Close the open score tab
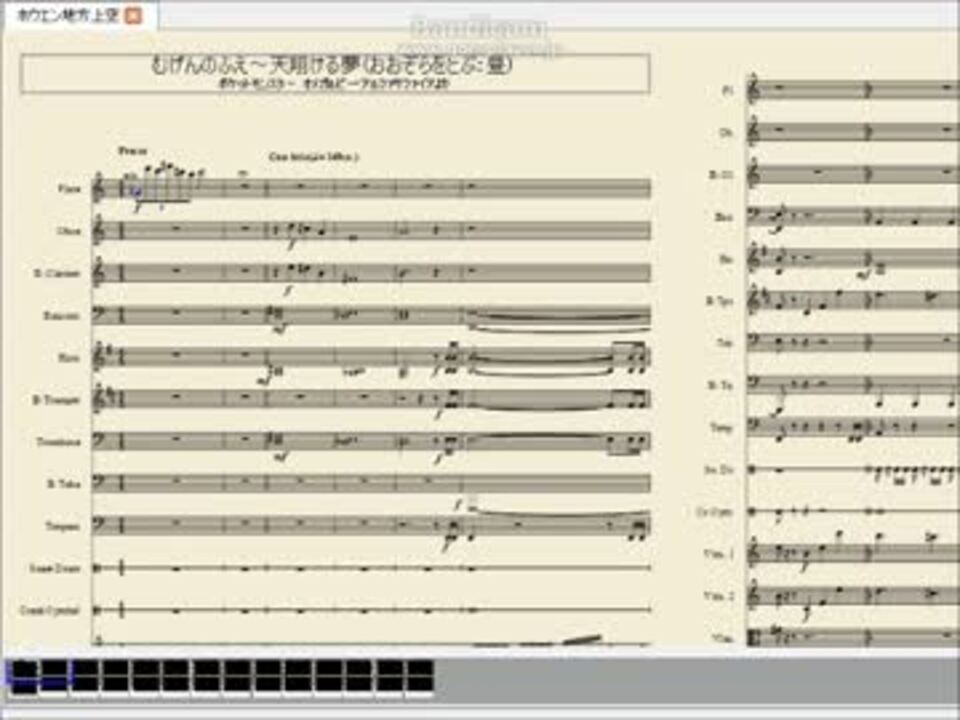Viewport: 960px width, 720px height. pos(133,16)
